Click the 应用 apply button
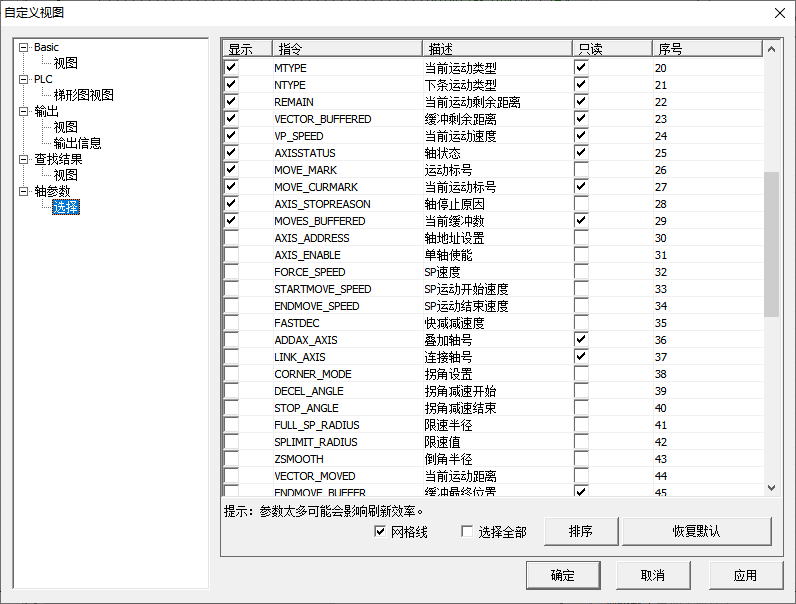This screenshot has height=604, width=796. (745, 575)
